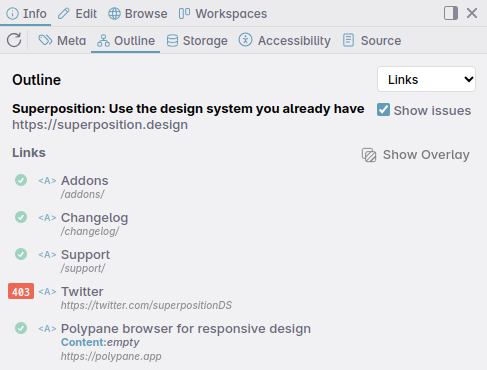487x370 pixels.
Task: Toggle the panel dock position icon
Action: (451, 13)
